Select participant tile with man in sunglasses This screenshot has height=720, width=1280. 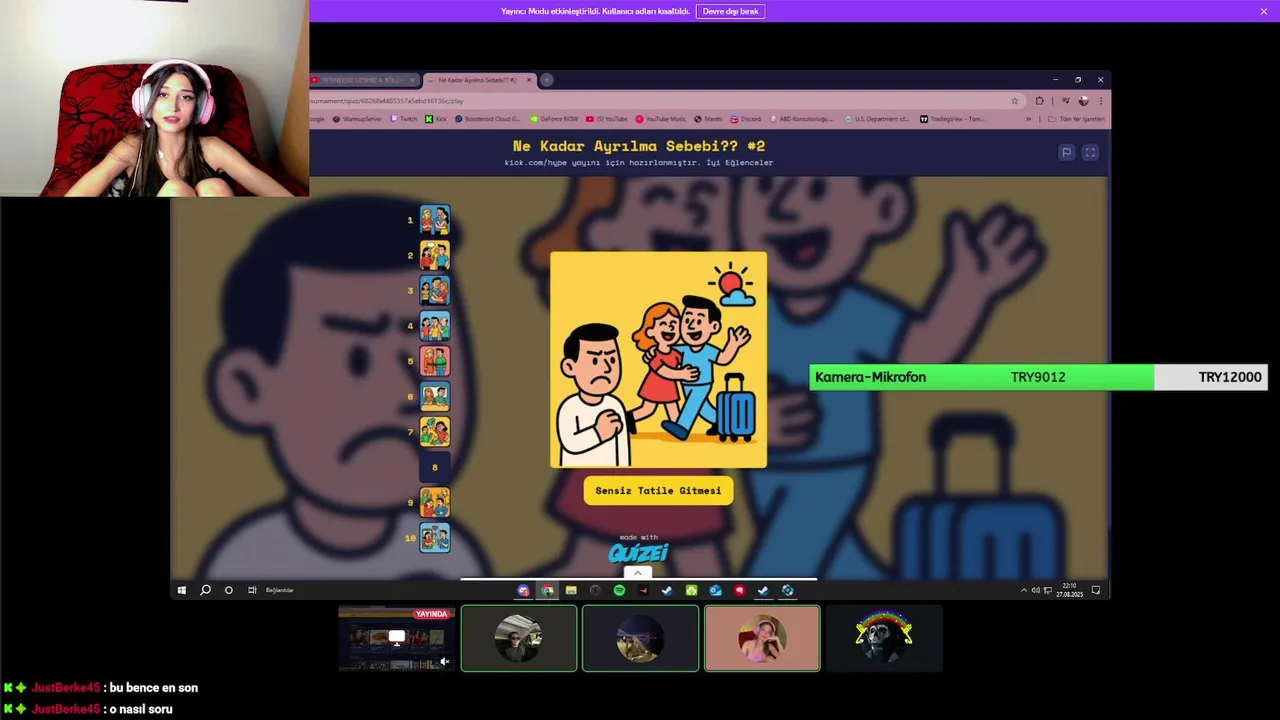[519, 639]
